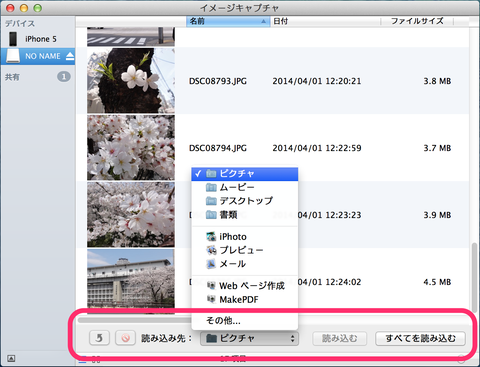Click the rotate button

point(99,338)
